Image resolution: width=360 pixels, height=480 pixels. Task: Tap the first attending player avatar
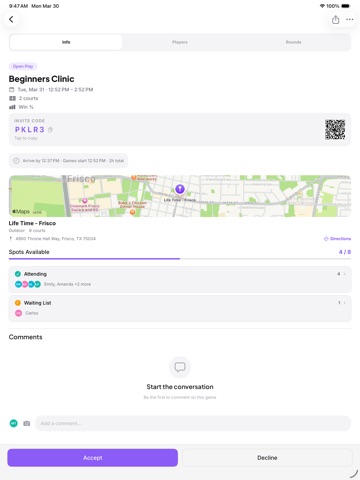point(18,284)
